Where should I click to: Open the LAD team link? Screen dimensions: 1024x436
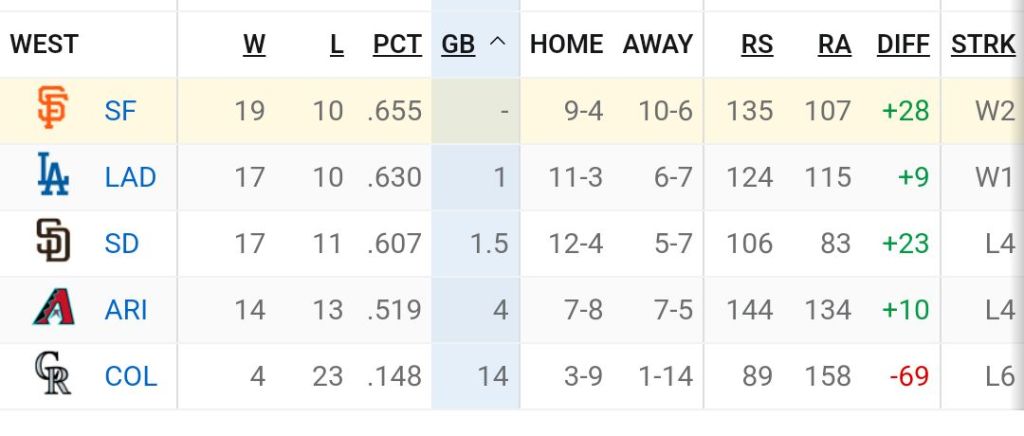130,177
